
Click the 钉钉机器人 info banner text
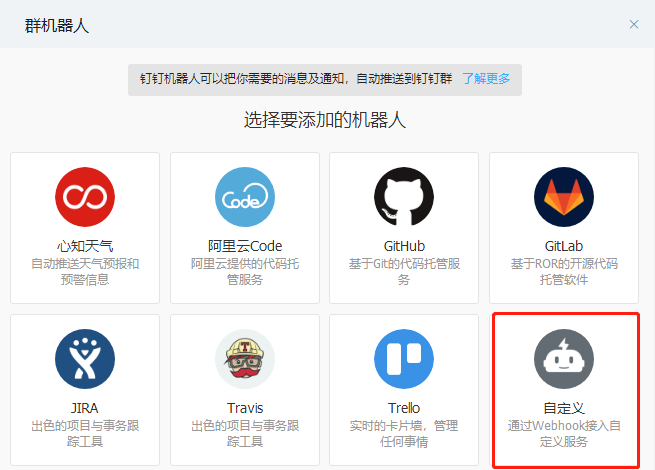296,79
